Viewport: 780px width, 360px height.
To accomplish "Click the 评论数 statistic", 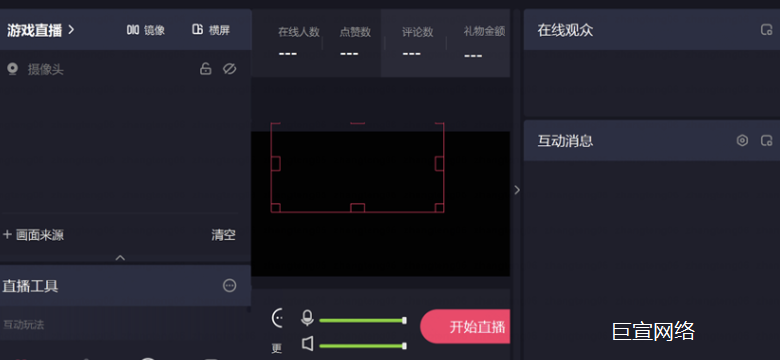I will pos(417,42).
